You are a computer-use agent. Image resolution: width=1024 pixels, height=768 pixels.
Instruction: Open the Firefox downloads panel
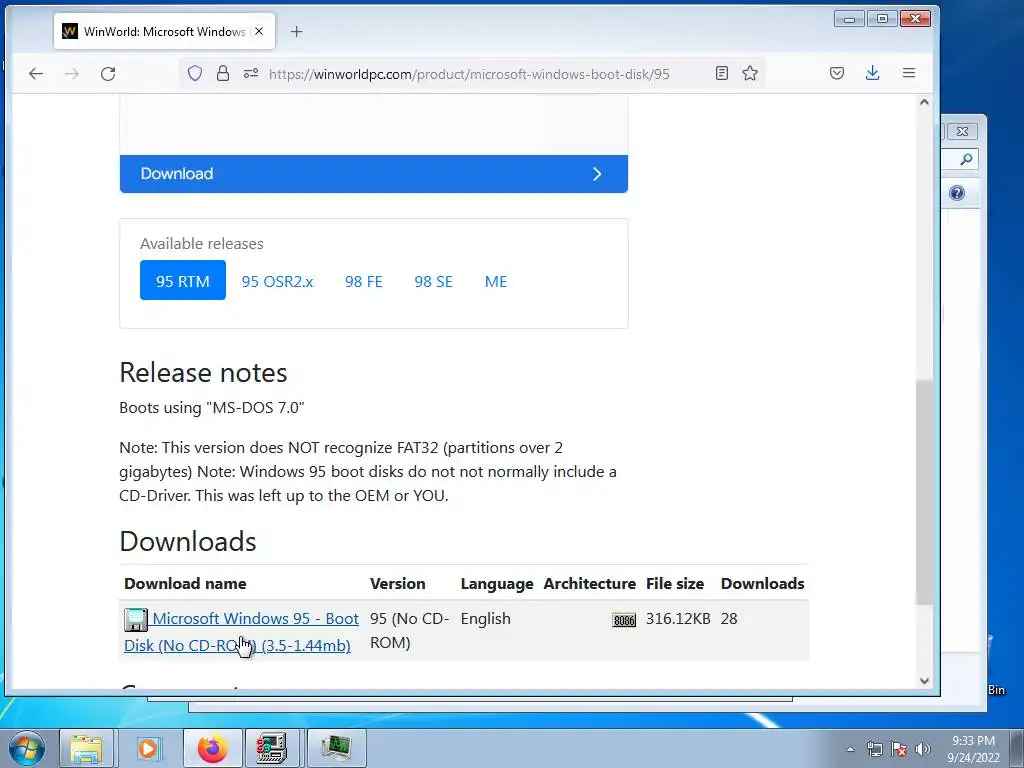[872, 73]
